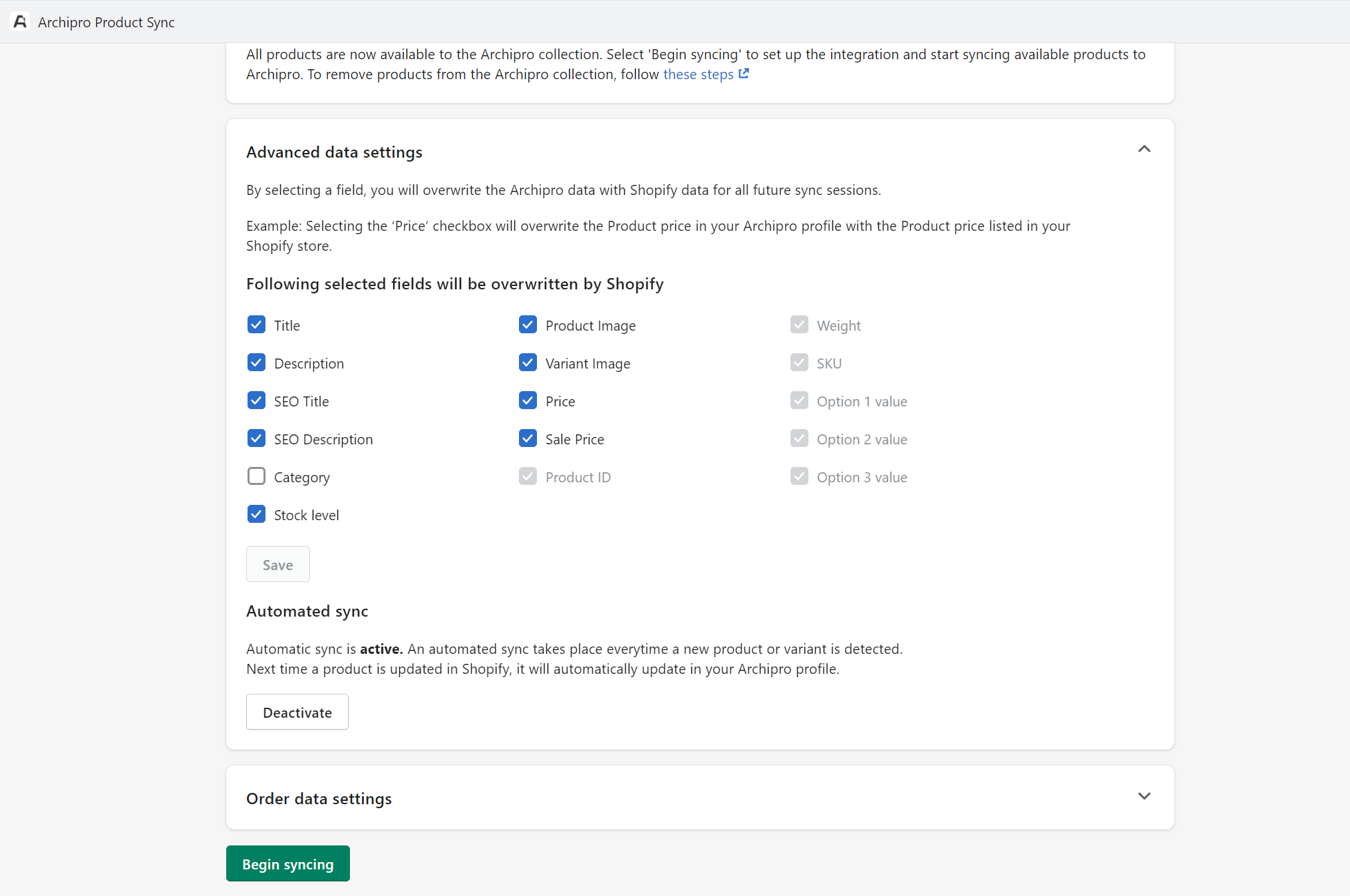
Task: Open the external link icon after 'these steps'
Action: pyautogui.click(x=744, y=74)
